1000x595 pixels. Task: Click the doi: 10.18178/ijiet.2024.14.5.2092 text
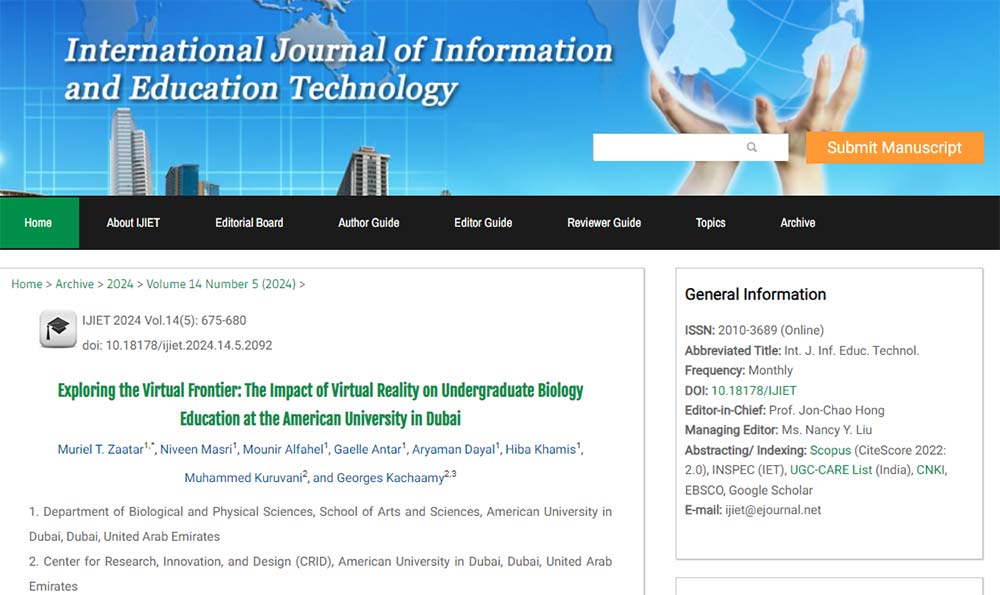[177, 345]
